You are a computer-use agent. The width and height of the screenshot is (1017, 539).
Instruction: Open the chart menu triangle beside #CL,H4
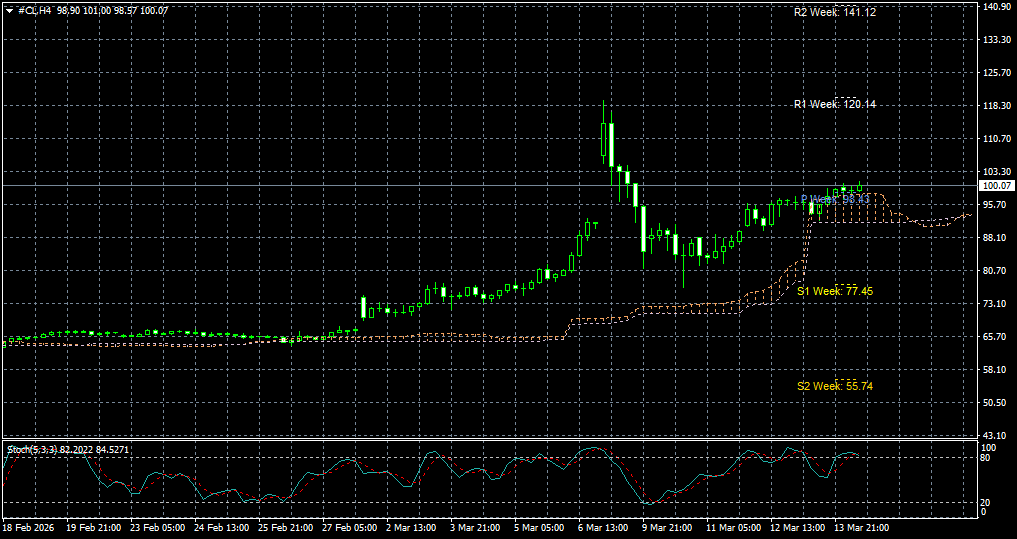point(9,10)
